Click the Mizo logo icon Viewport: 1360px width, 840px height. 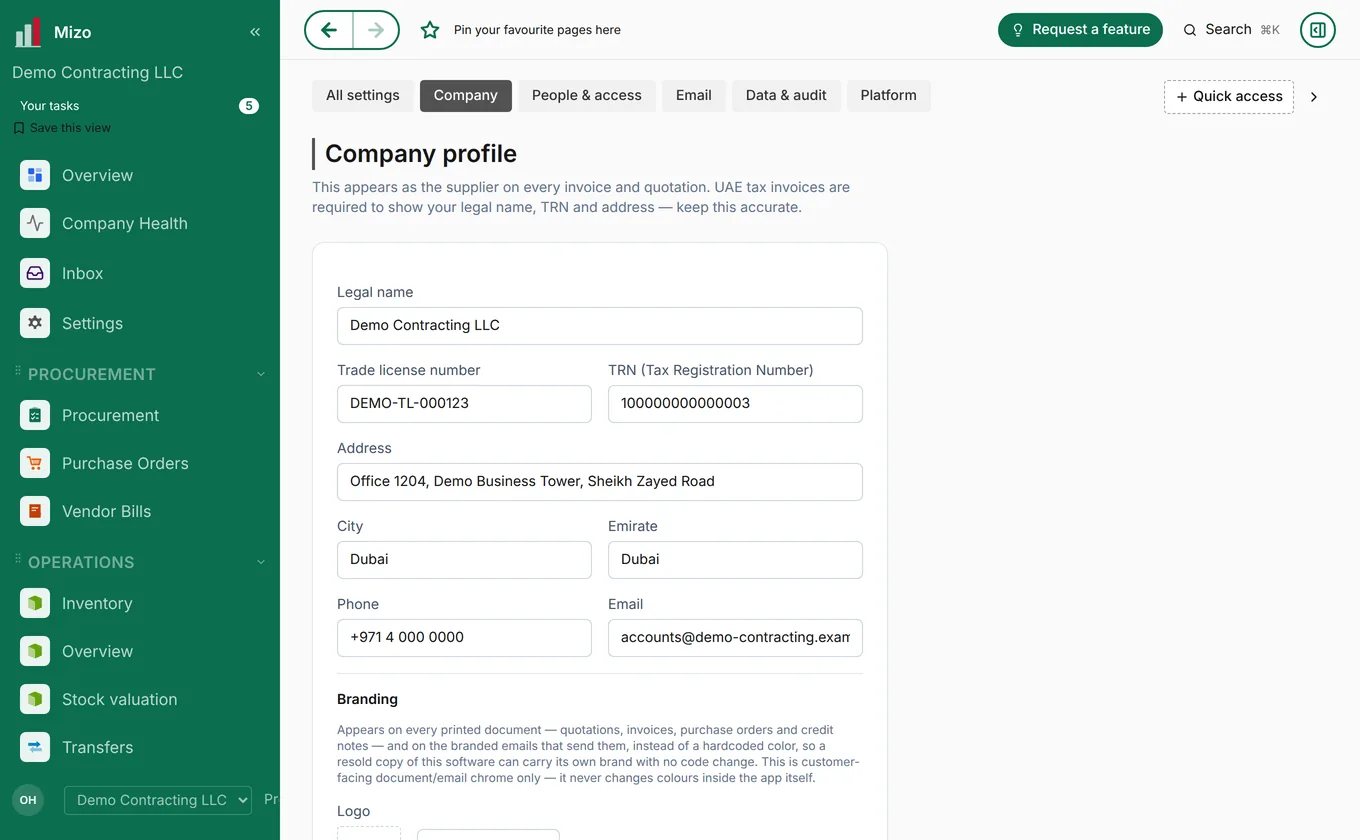point(28,32)
